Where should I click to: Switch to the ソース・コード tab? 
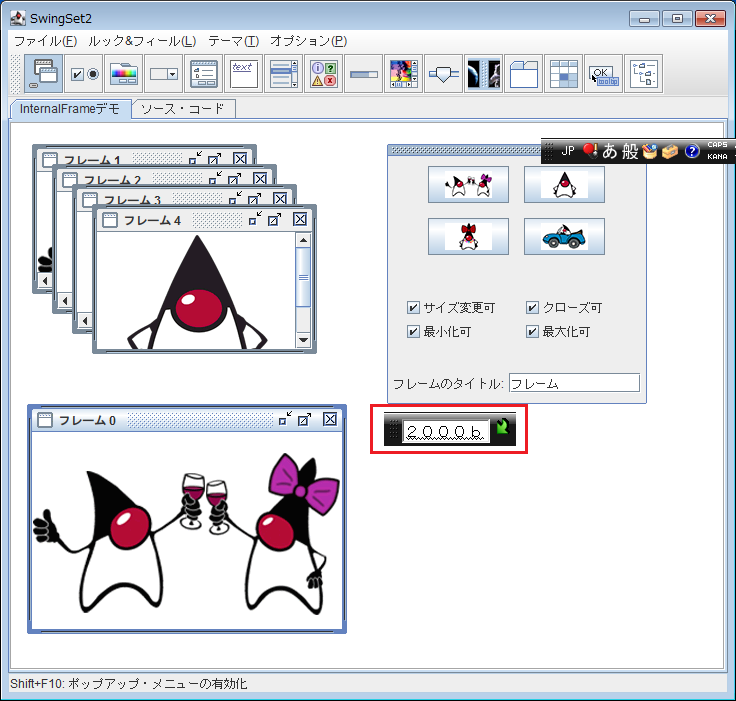[183, 109]
